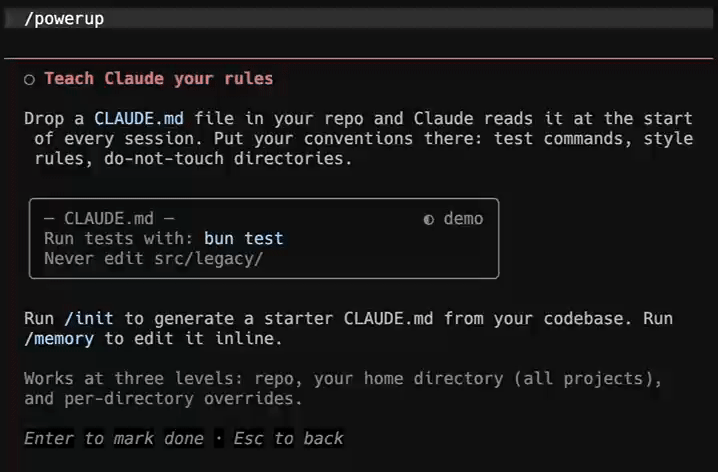Click the starter CLAUDE.md text in instructions
718x472 pixels.
coord(348,318)
